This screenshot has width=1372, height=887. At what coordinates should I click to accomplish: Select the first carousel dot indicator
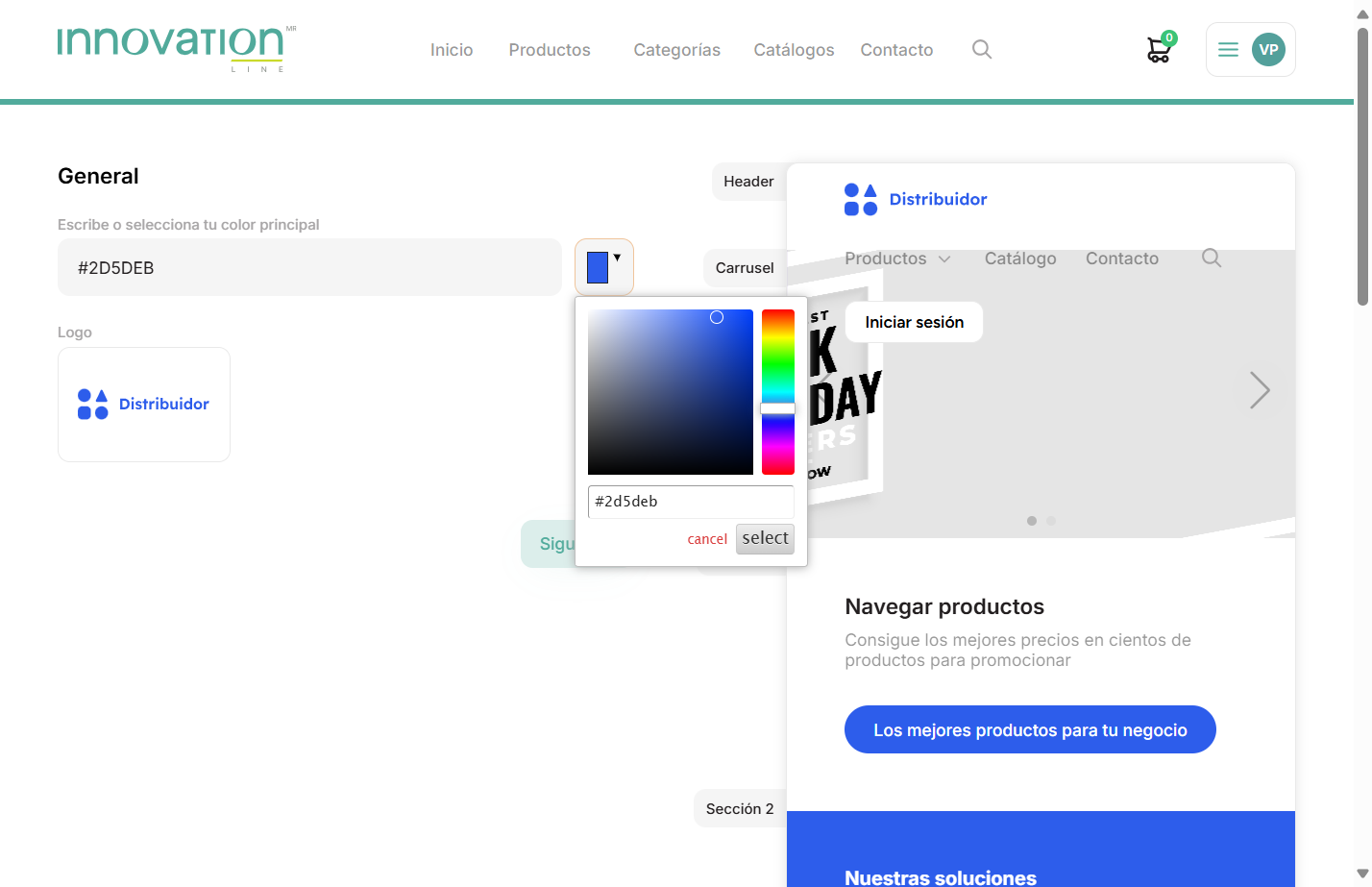[x=1032, y=521]
